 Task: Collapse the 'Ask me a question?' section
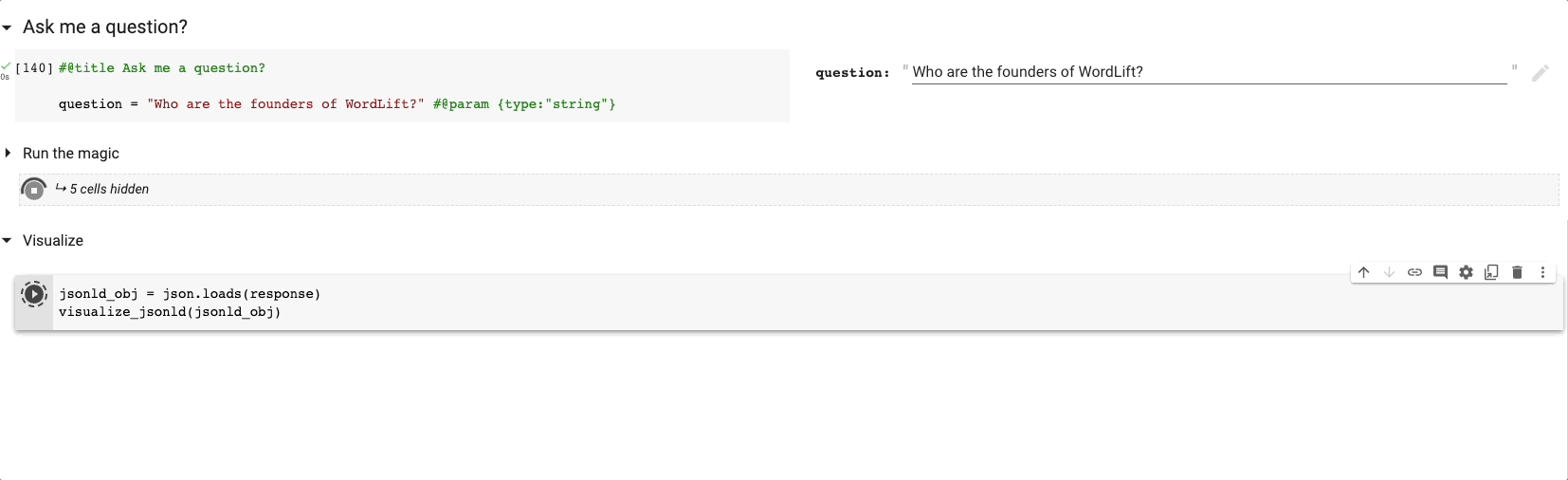(x=8, y=28)
